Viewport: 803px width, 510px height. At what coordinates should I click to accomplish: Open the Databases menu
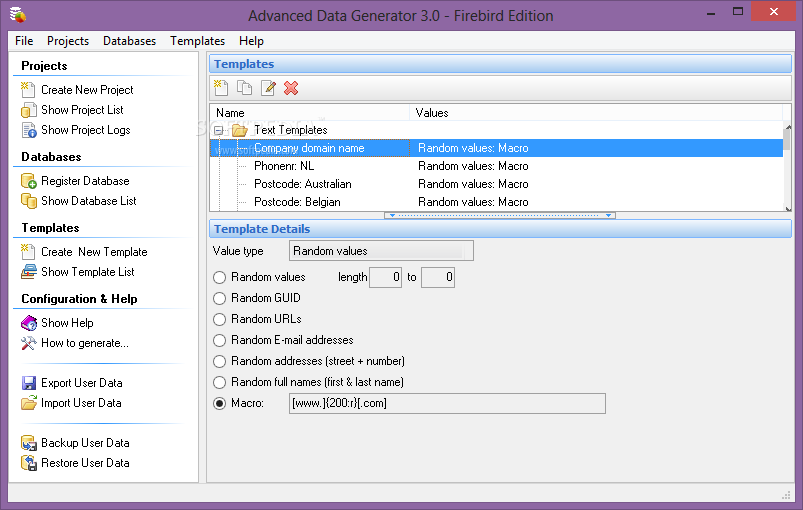(130, 41)
